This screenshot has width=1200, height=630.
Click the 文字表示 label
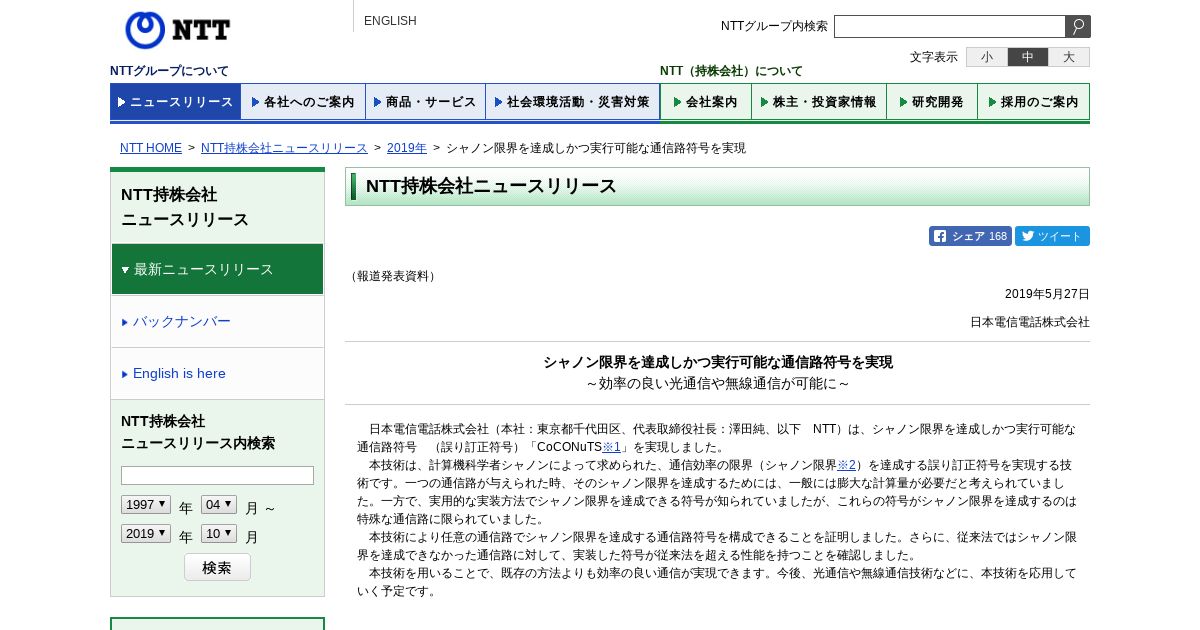point(934,57)
